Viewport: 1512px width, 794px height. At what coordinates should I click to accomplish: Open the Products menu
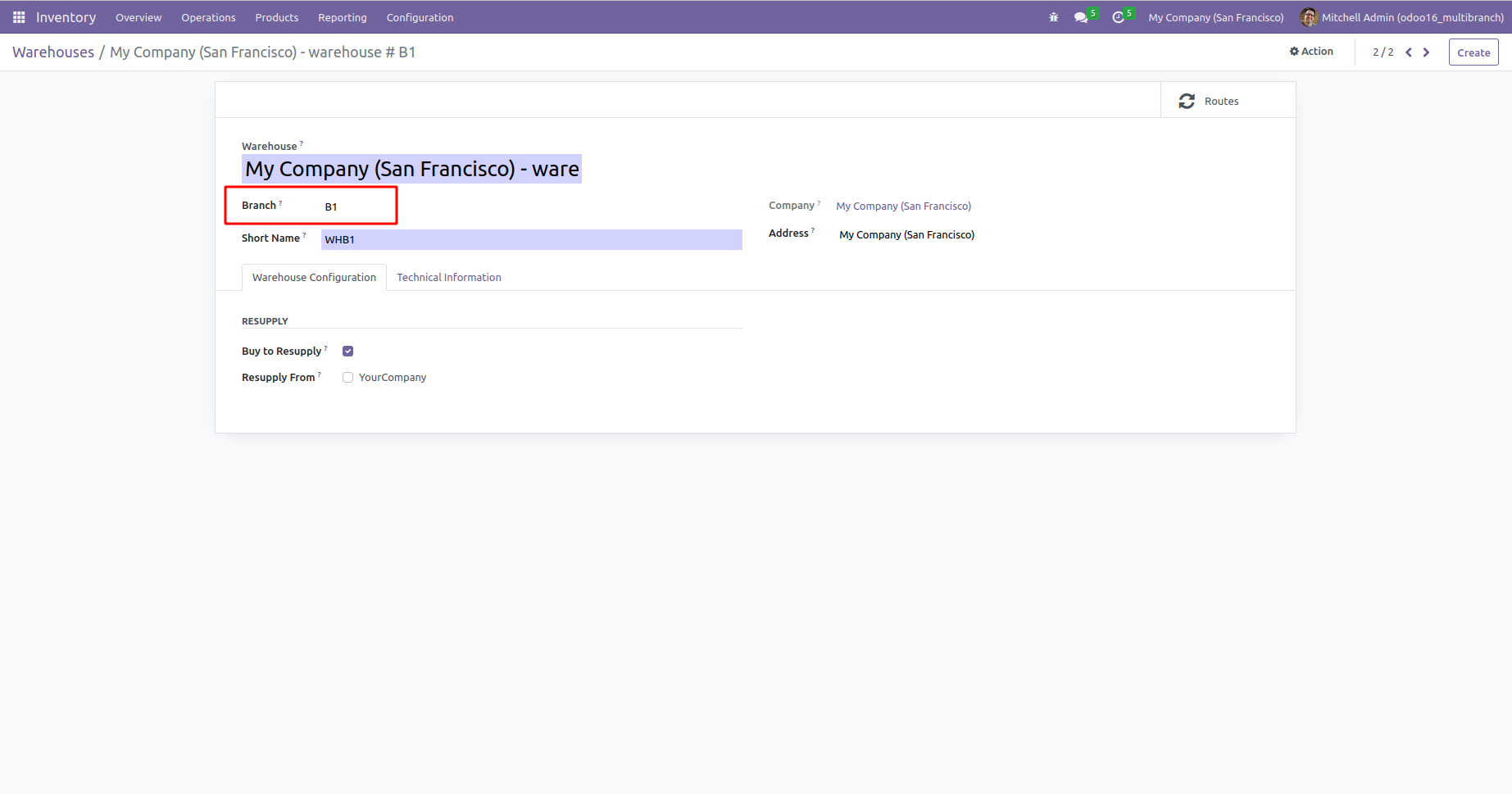pyautogui.click(x=277, y=17)
